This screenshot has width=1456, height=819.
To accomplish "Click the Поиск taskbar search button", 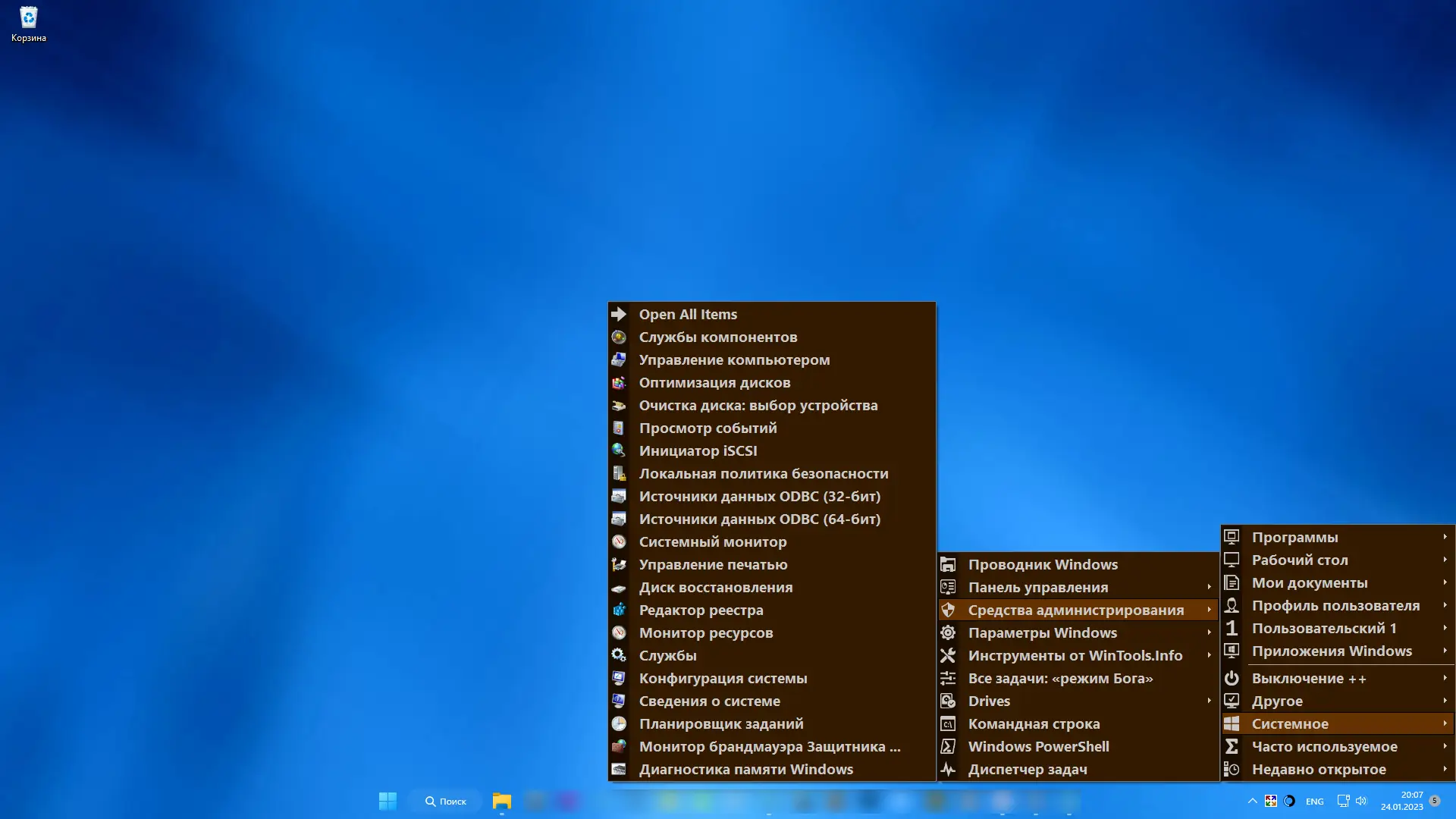I will pyautogui.click(x=445, y=801).
